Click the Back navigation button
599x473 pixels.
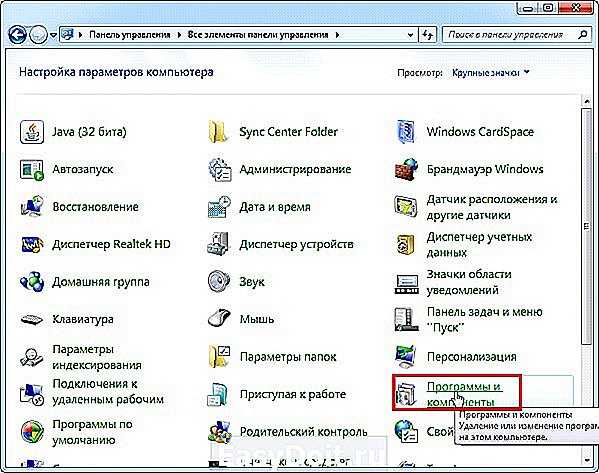click(x=17, y=35)
